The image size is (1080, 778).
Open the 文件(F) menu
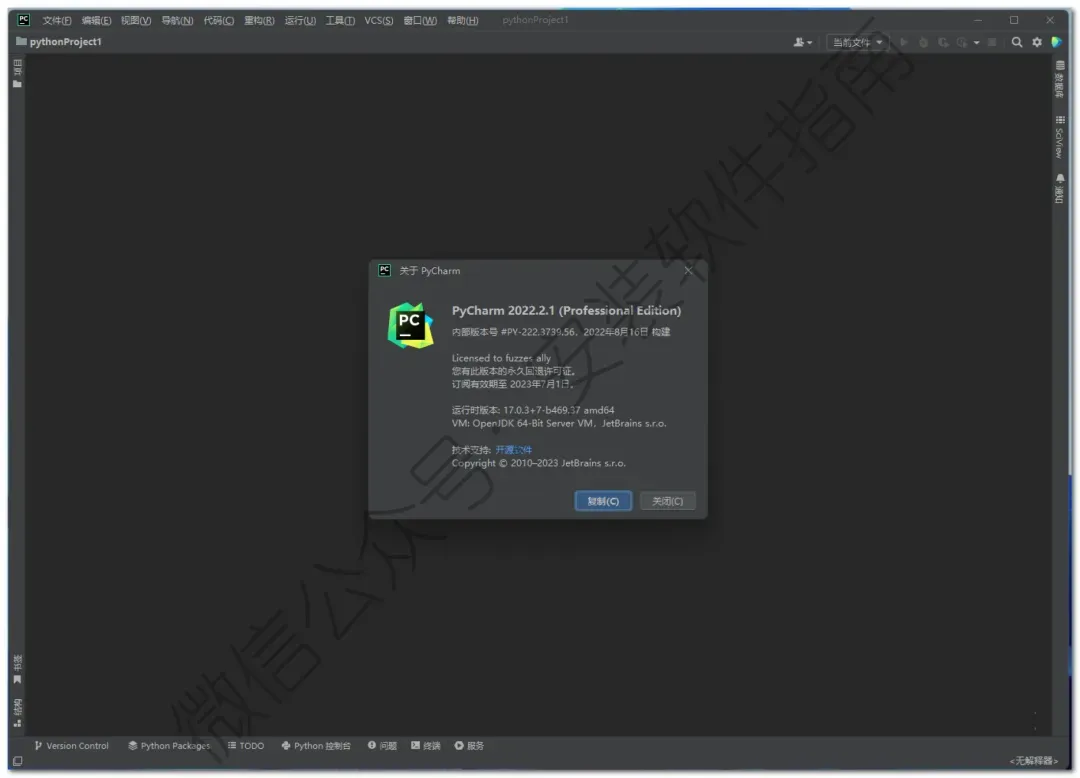coord(56,21)
